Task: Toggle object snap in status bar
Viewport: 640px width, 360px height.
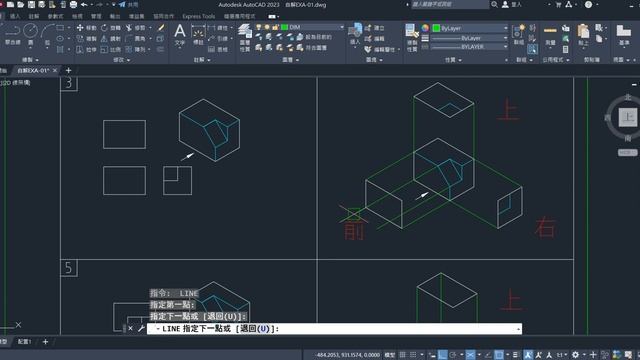Action: click(499, 355)
